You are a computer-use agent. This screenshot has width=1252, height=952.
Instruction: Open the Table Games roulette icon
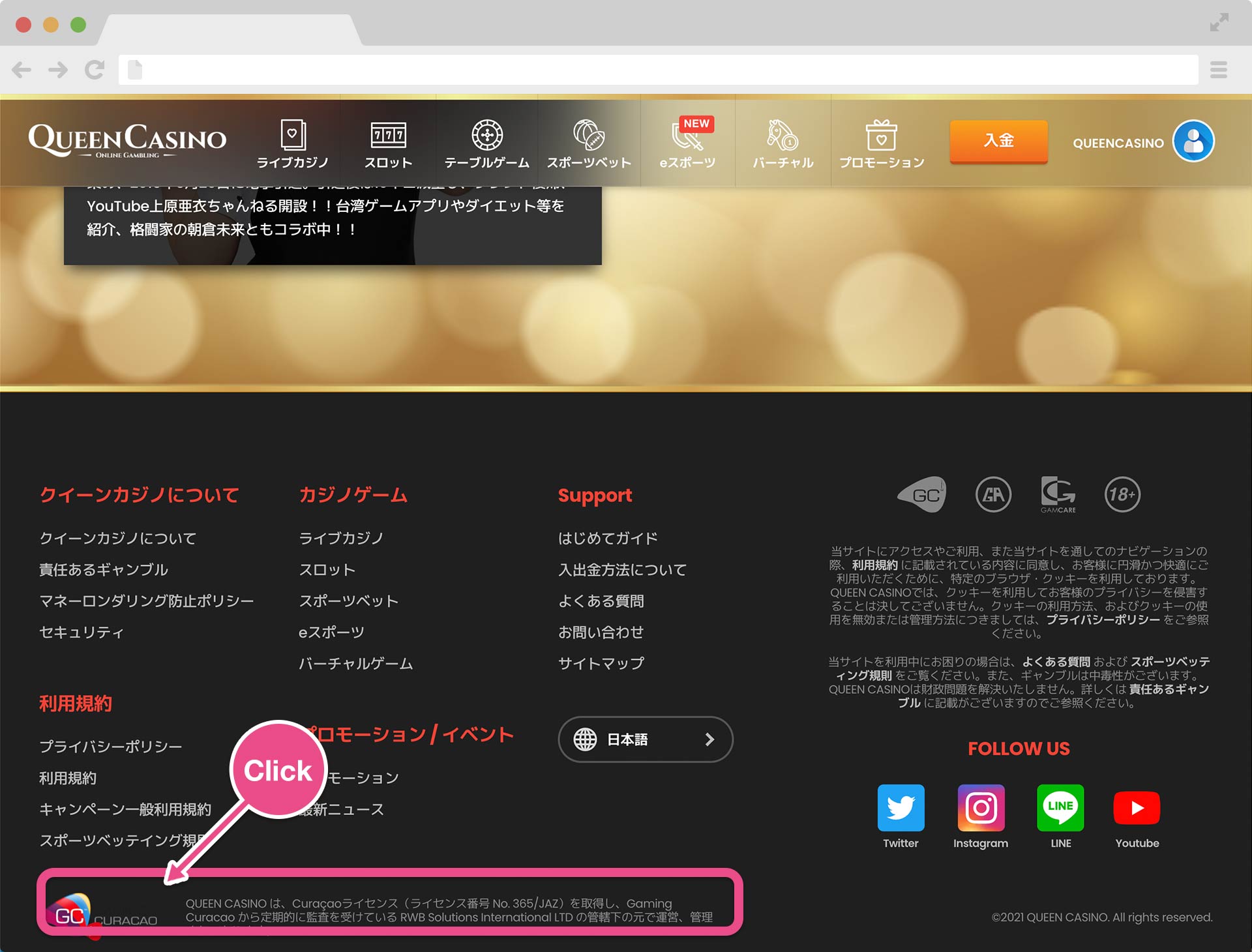[487, 135]
